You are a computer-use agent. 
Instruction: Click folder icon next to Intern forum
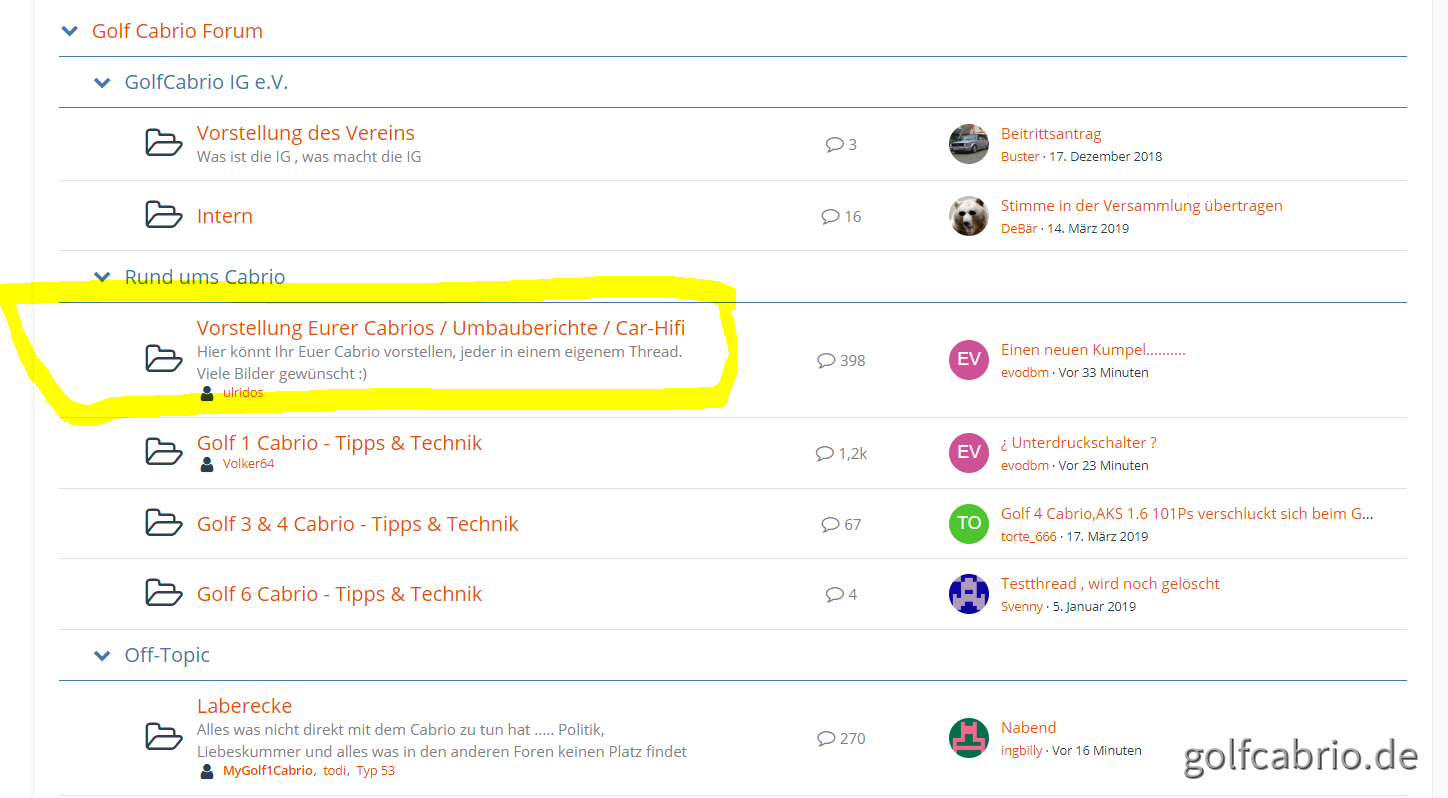pos(164,215)
